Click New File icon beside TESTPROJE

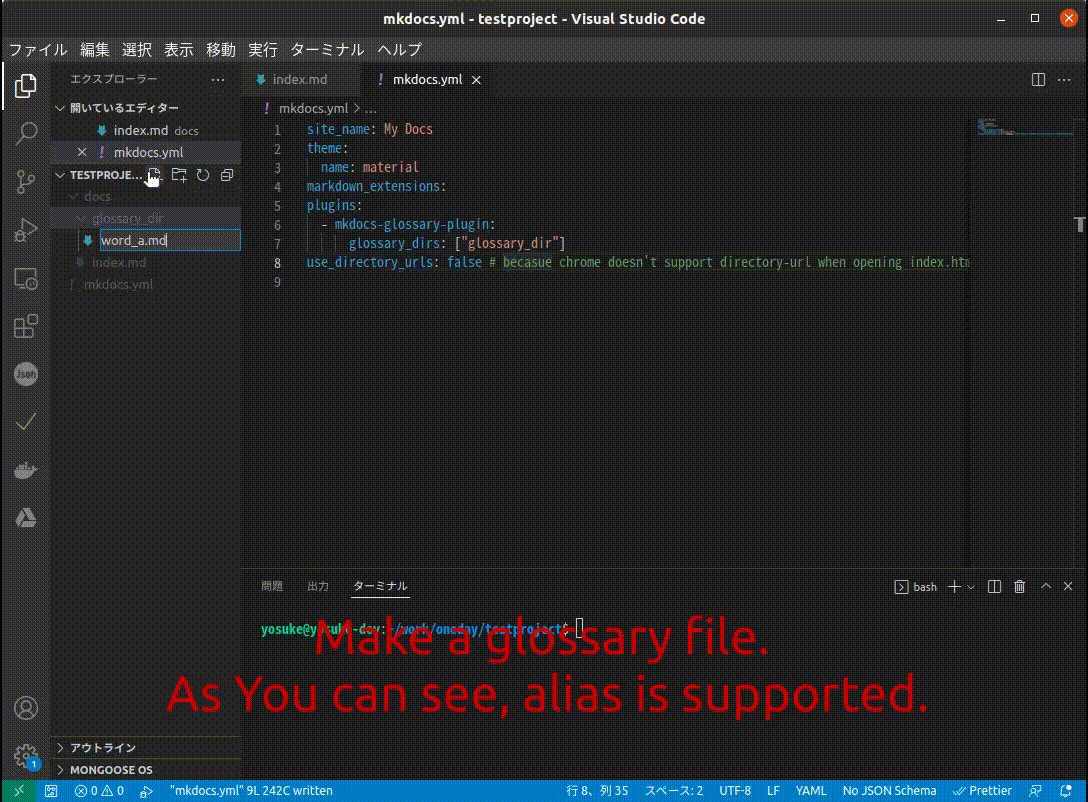coord(154,175)
